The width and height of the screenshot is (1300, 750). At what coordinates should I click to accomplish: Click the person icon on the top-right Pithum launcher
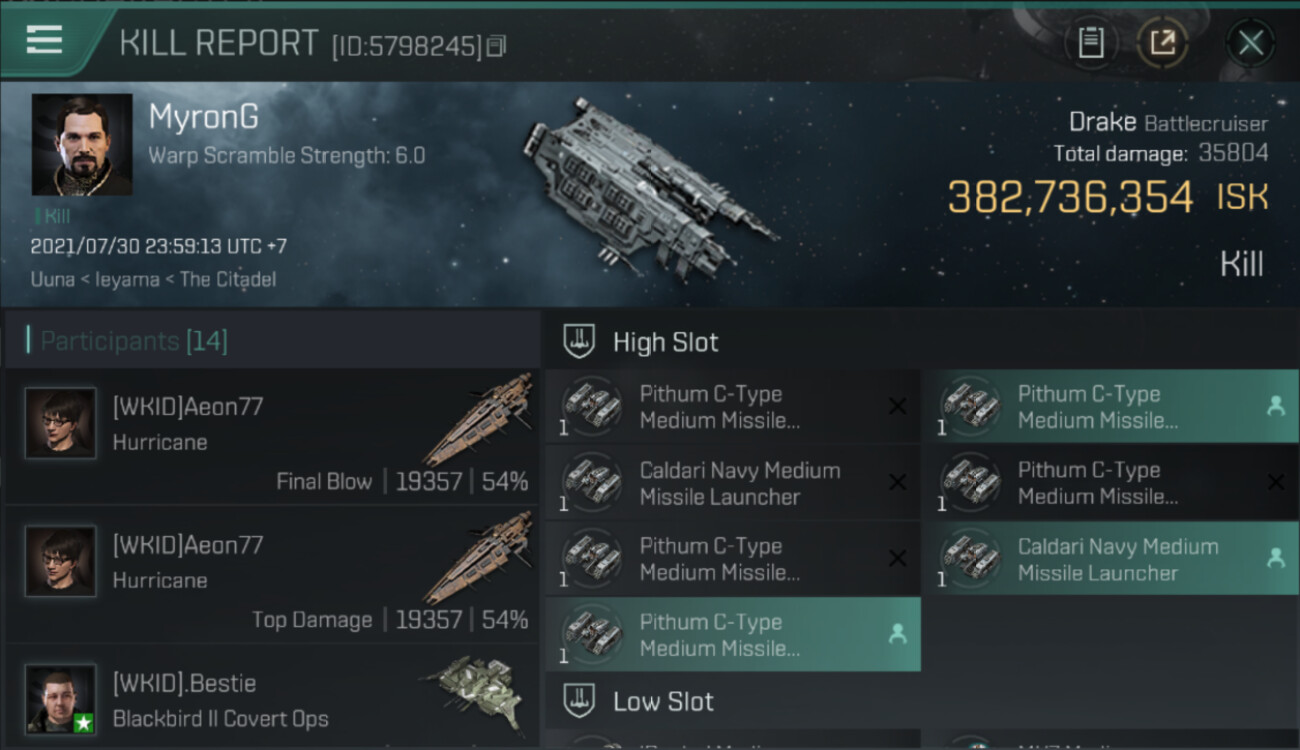tap(1275, 406)
